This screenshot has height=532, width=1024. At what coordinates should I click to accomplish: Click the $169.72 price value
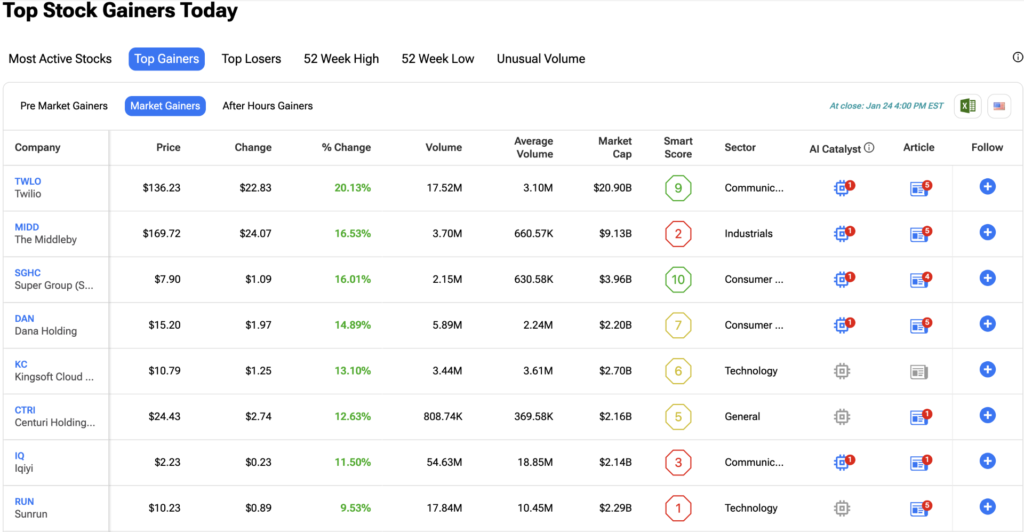[x=161, y=234]
